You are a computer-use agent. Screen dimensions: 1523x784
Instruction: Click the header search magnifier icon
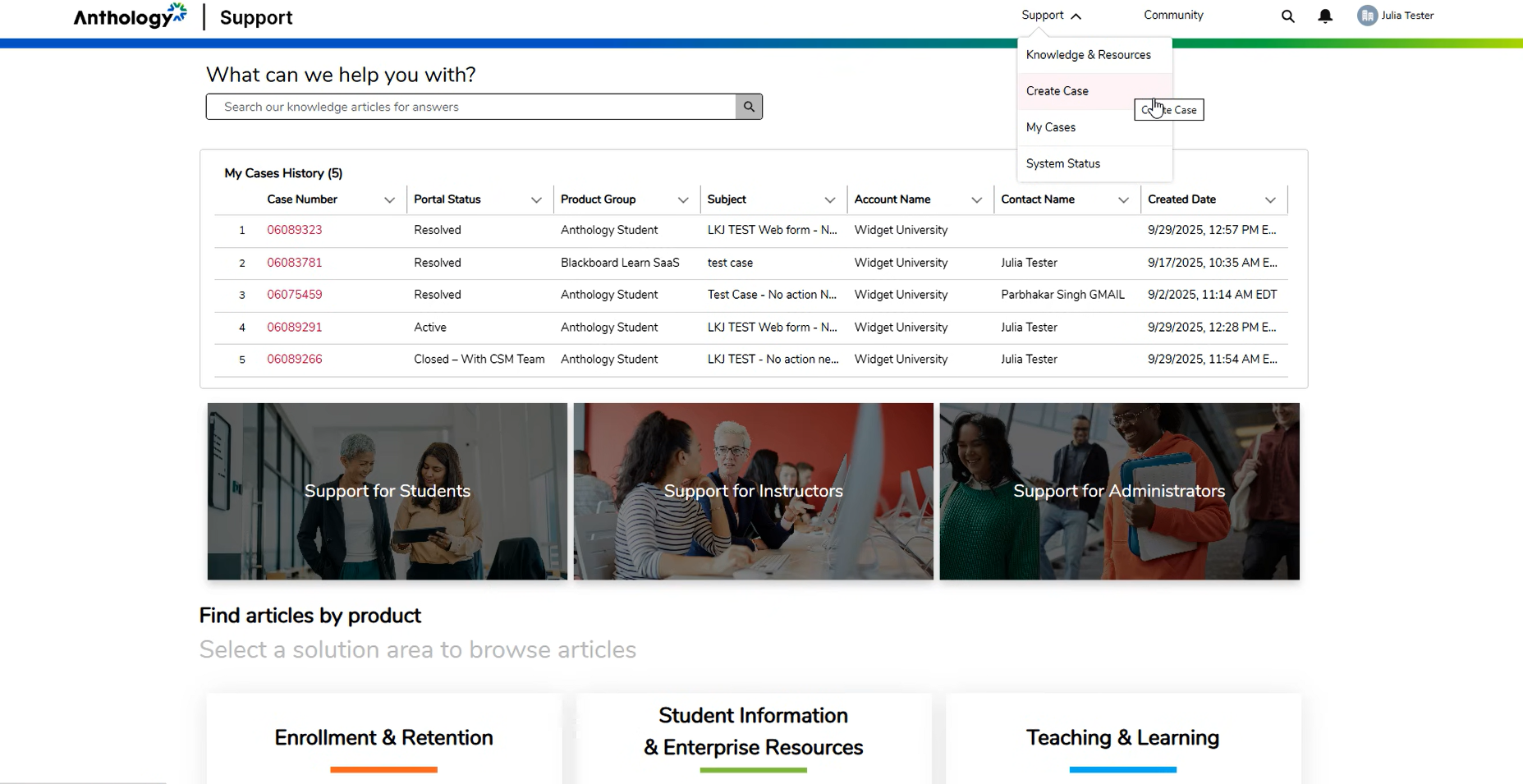click(x=1287, y=16)
